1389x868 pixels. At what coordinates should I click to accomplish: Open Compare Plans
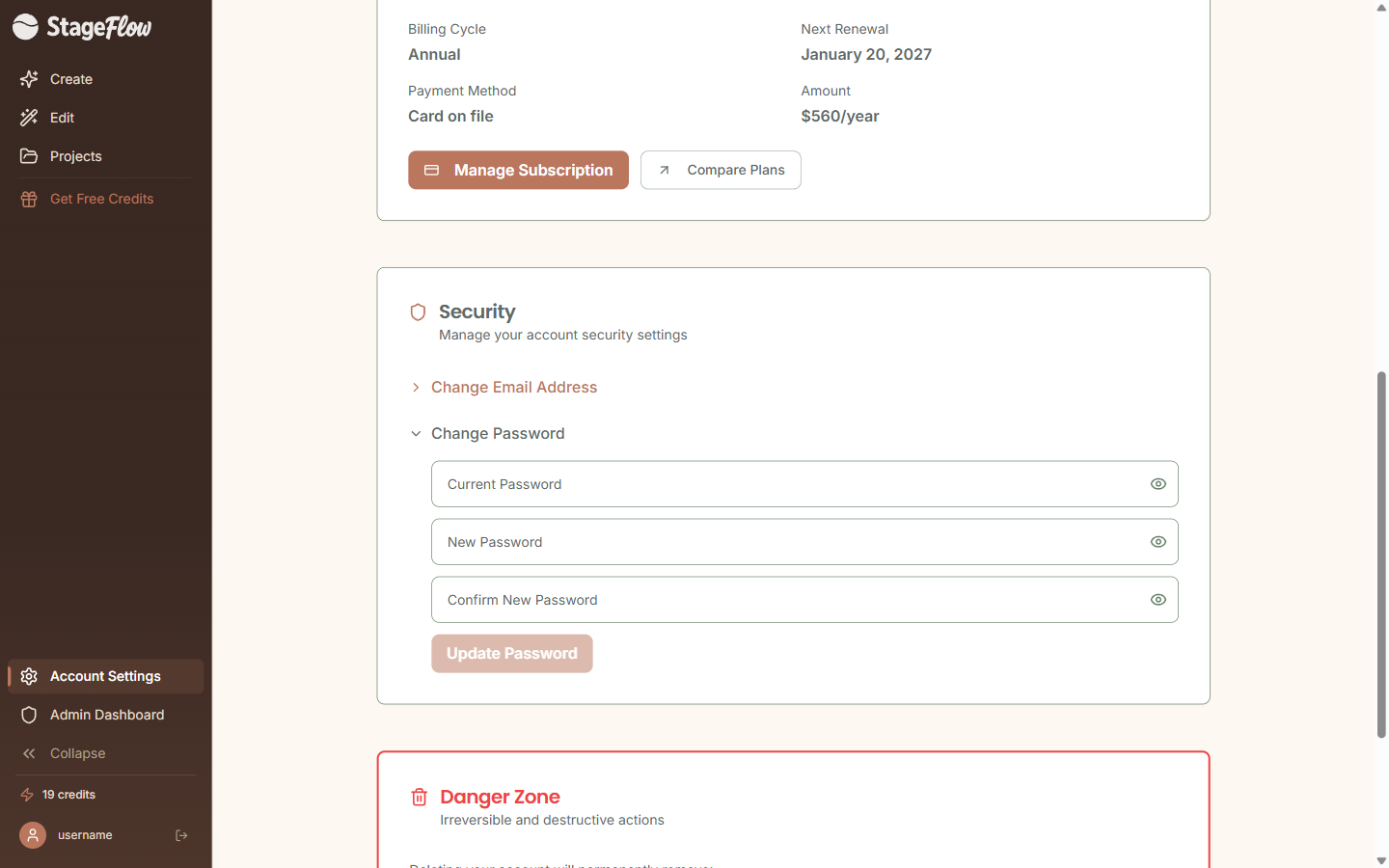click(x=721, y=170)
